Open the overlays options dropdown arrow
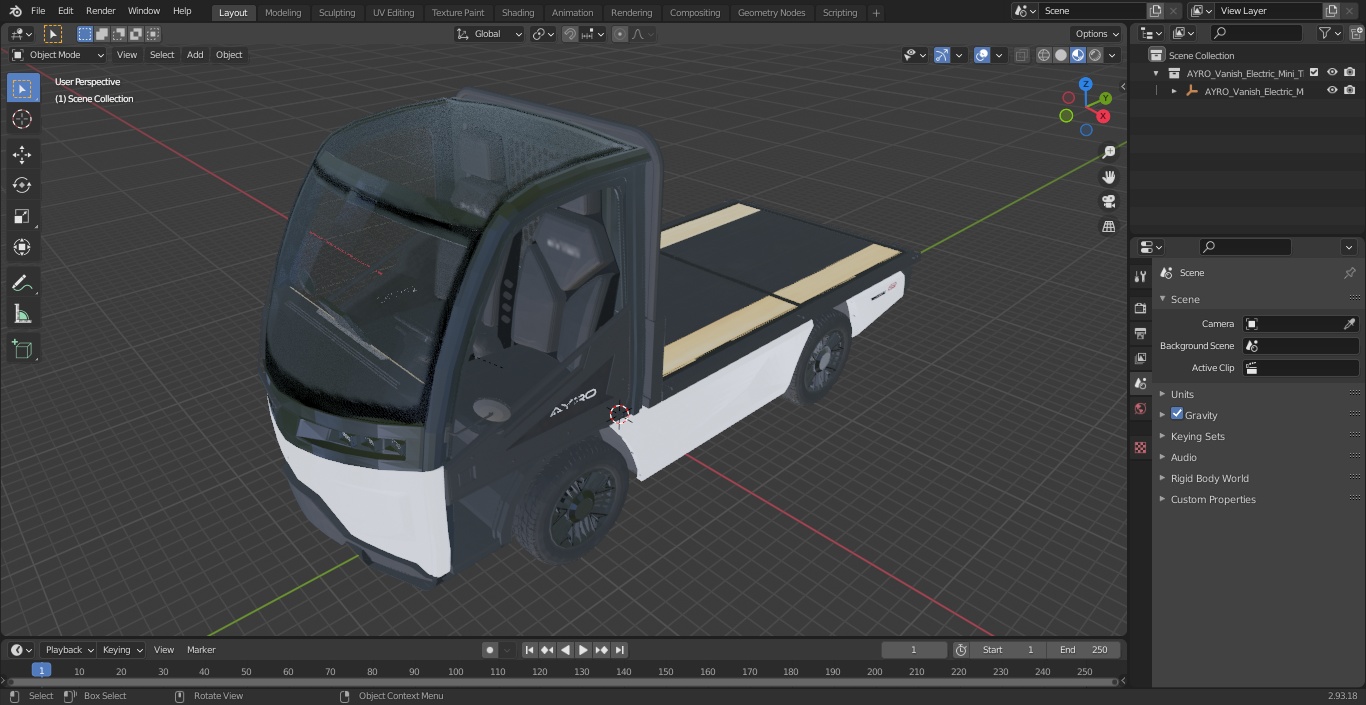 (999, 55)
